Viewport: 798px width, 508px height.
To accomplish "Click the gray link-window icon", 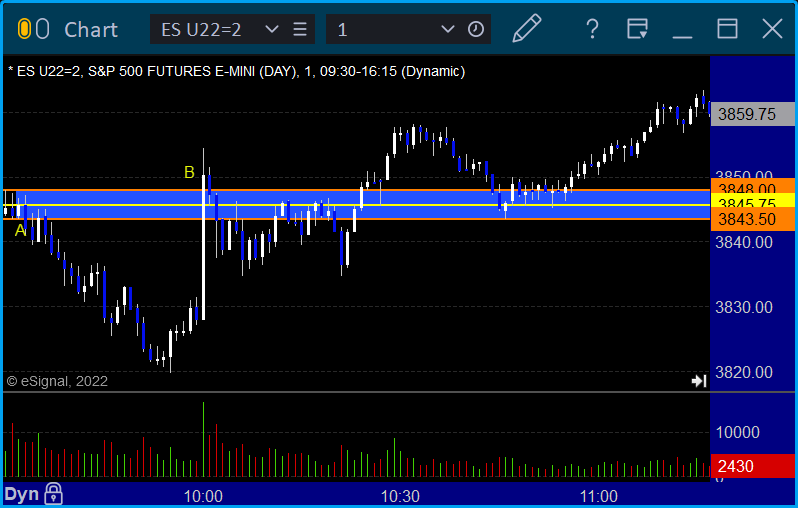I will (42, 29).
